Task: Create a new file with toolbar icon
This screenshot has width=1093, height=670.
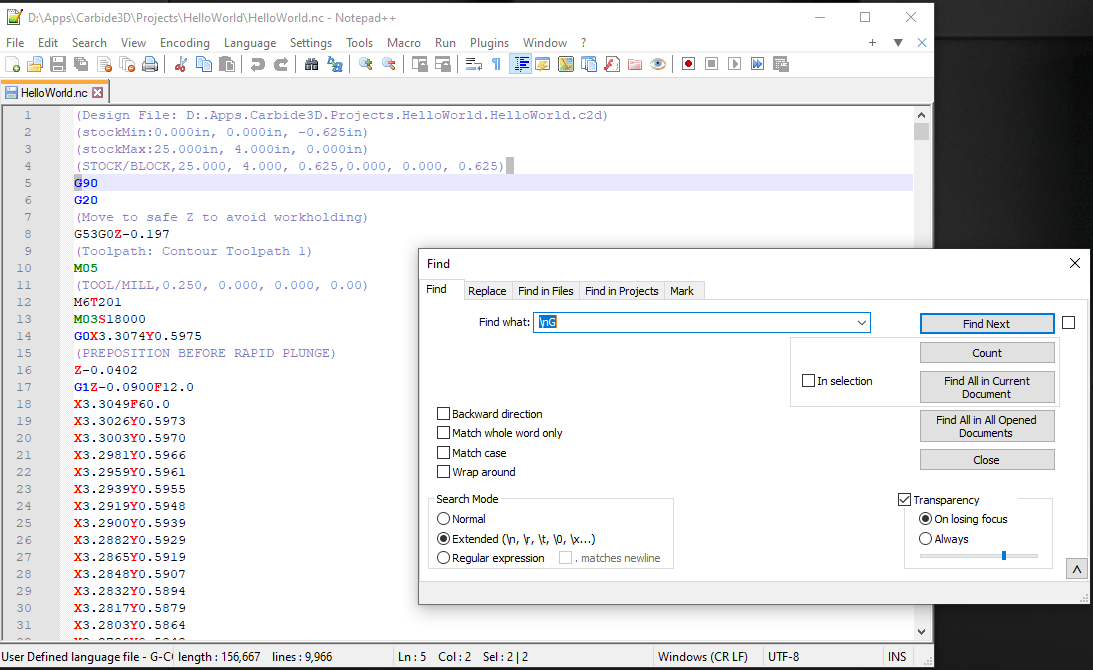Action: click(13, 65)
